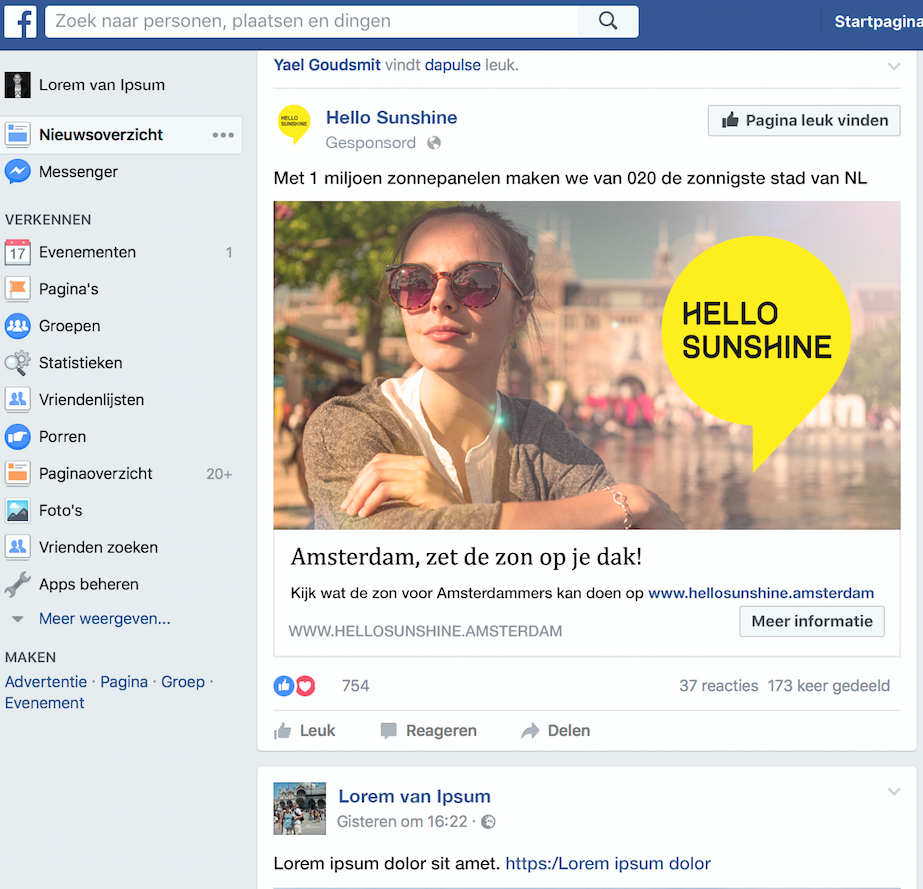Open Lorem van Ipsum post author link
The height and width of the screenshot is (889, 923).
(x=414, y=797)
